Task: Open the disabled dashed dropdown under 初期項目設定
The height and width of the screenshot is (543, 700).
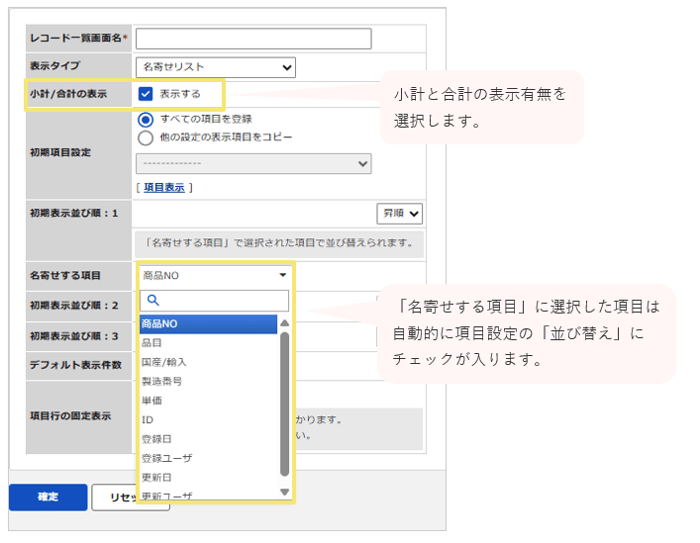Action: [254, 163]
